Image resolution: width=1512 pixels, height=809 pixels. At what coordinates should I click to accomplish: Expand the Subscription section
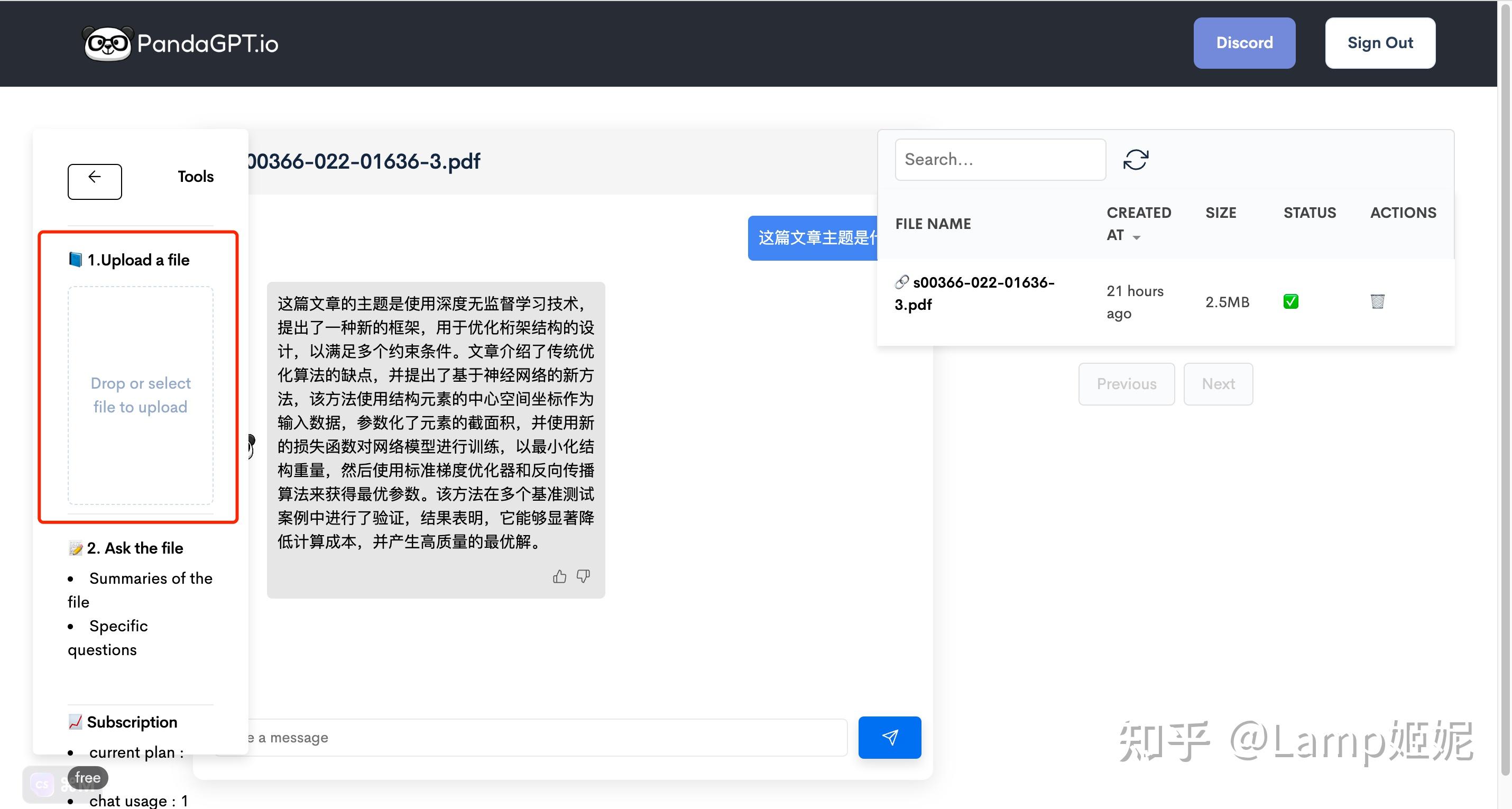[132, 722]
